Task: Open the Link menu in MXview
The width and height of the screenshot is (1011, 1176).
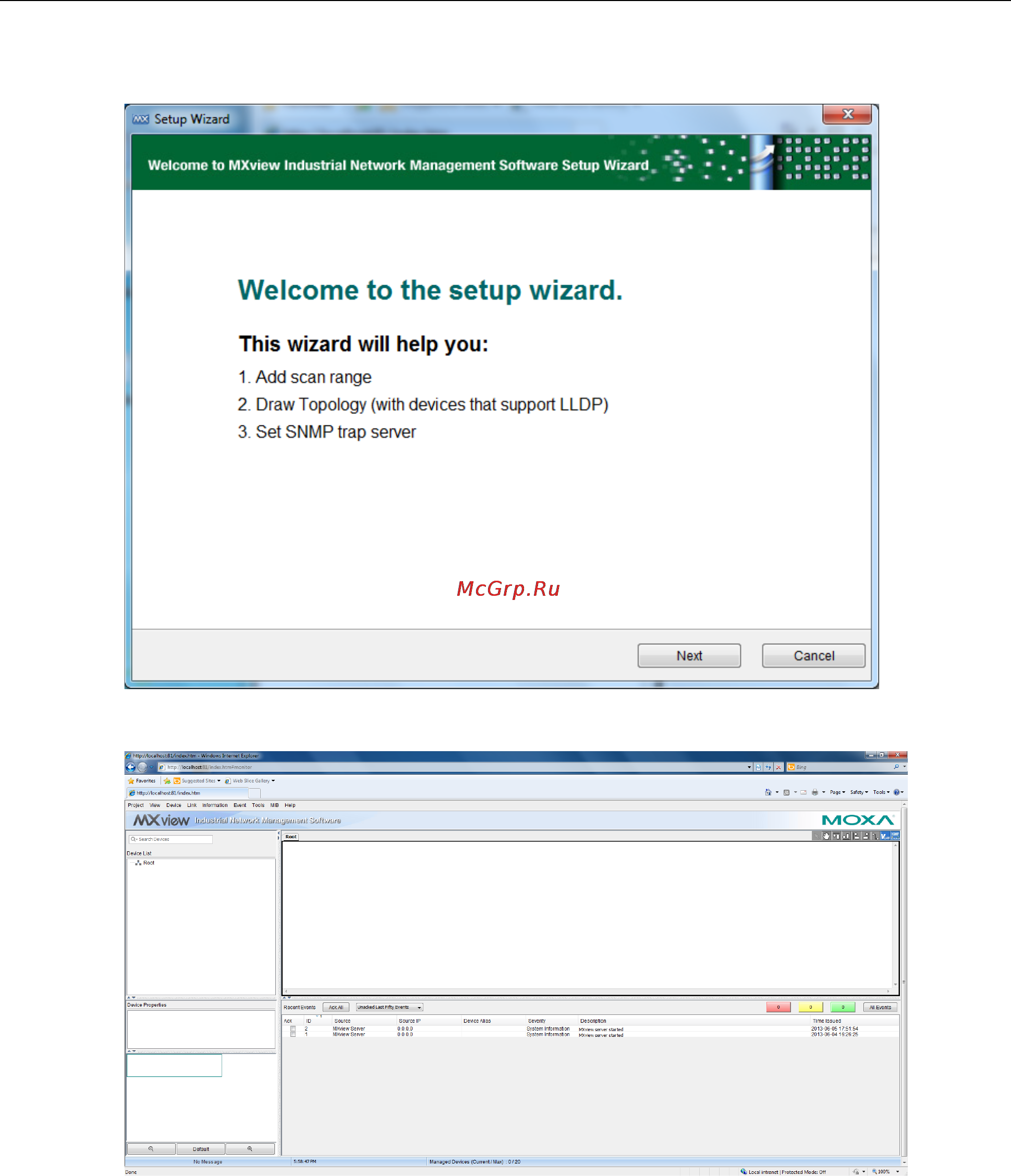Action: click(192, 805)
